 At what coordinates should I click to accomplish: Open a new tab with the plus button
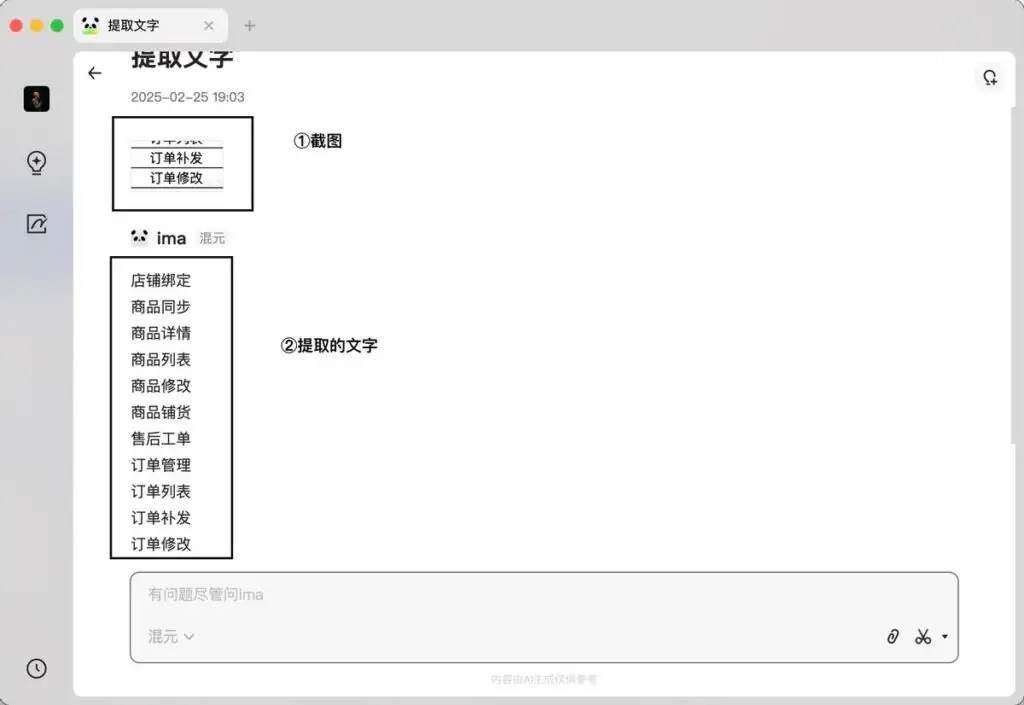[249, 25]
